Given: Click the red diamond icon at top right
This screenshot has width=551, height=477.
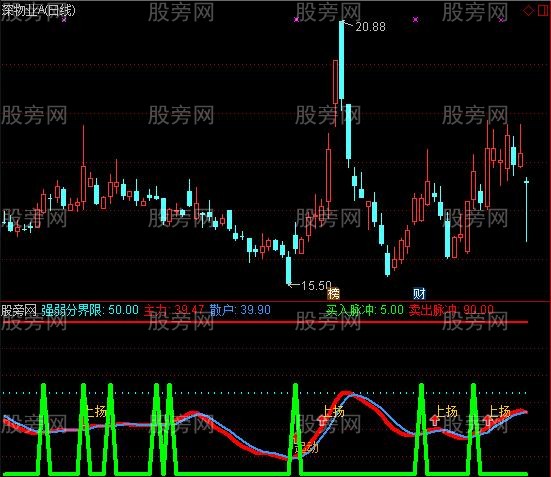Looking at the screenshot, I should point(528,11).
